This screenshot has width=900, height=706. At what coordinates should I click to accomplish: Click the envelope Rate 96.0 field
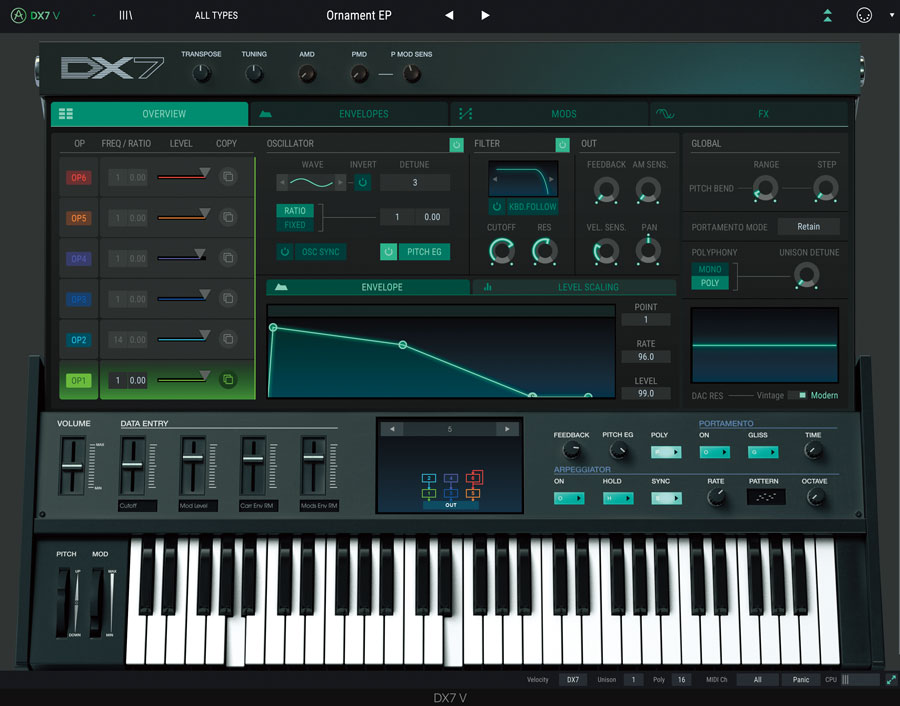click(646, 356)
